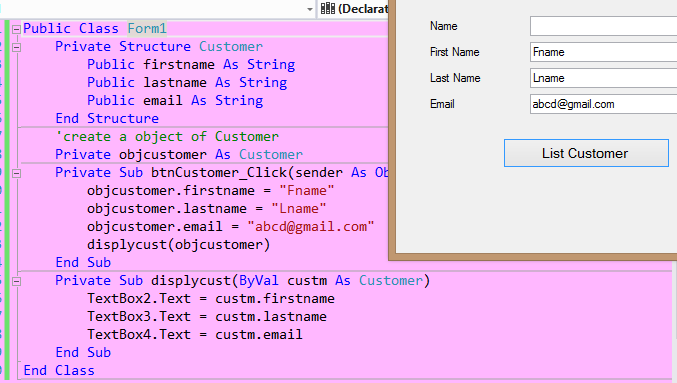
Task: Click the Private objcustomer As Customer line
Action: 179,155
